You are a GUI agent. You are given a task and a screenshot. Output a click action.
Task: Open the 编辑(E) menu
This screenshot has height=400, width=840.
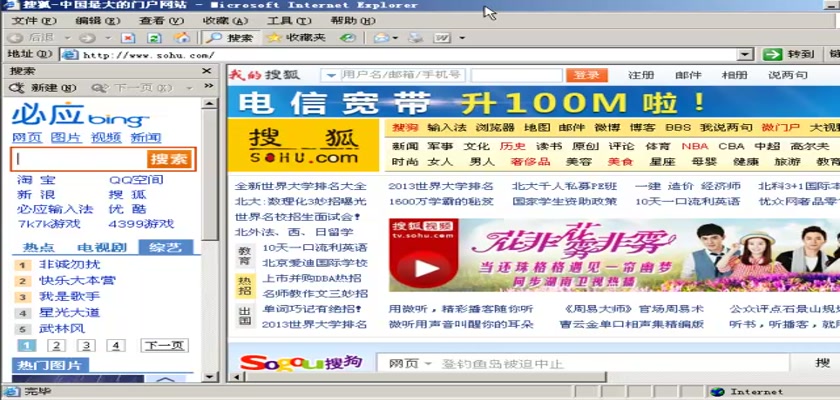point(98,21)
